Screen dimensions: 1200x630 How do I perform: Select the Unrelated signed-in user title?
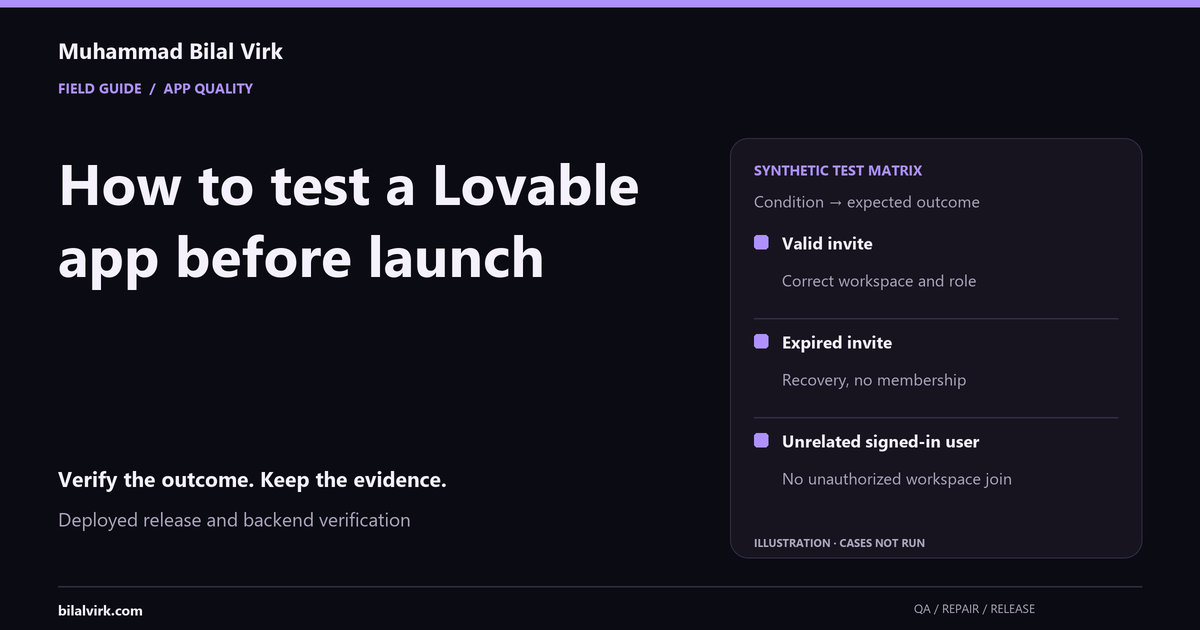(x=881, y=442)
